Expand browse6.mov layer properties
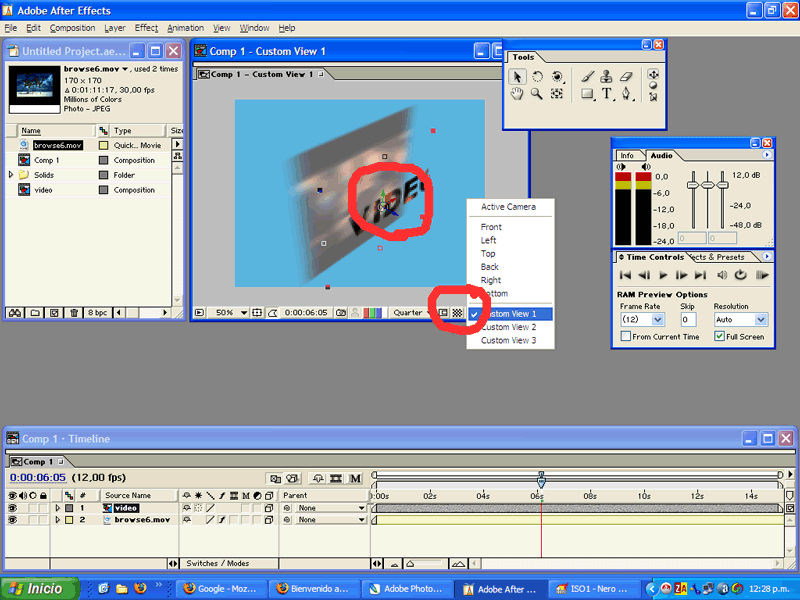 pyautogui.click(x=57, y=520)
